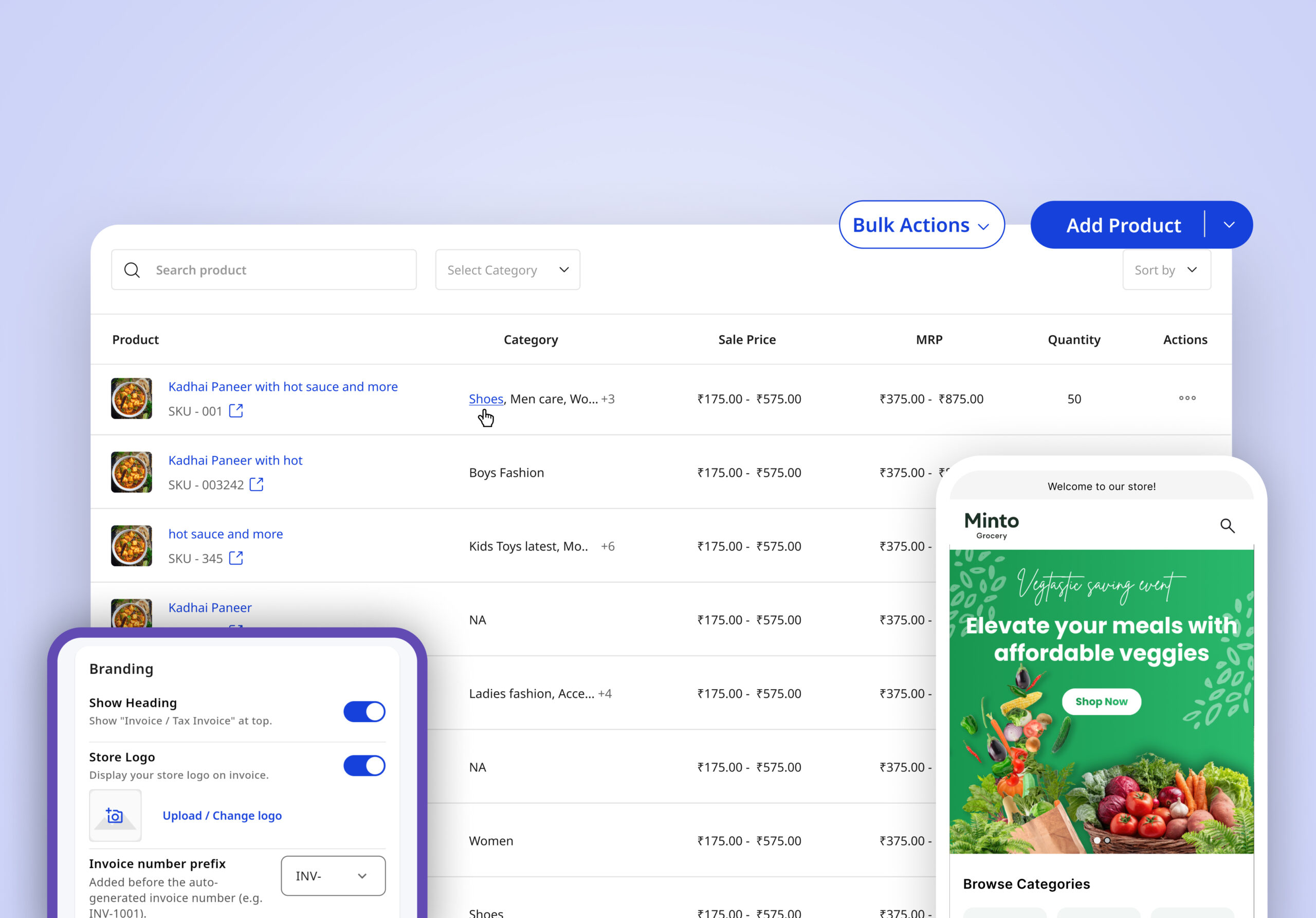Select the second banner carousel dot
The image size is (1316, 918).
click(x=1107, y=840)
